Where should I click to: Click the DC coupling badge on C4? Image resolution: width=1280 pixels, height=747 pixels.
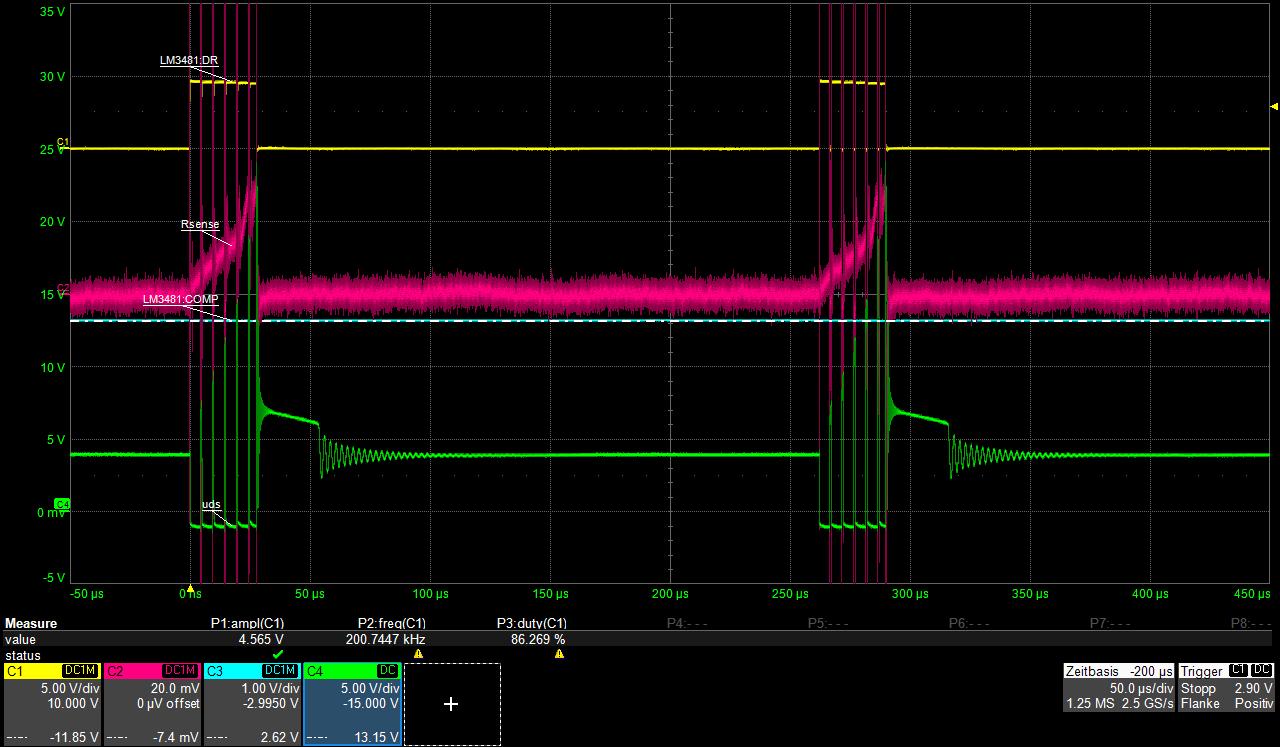(388, 670)
